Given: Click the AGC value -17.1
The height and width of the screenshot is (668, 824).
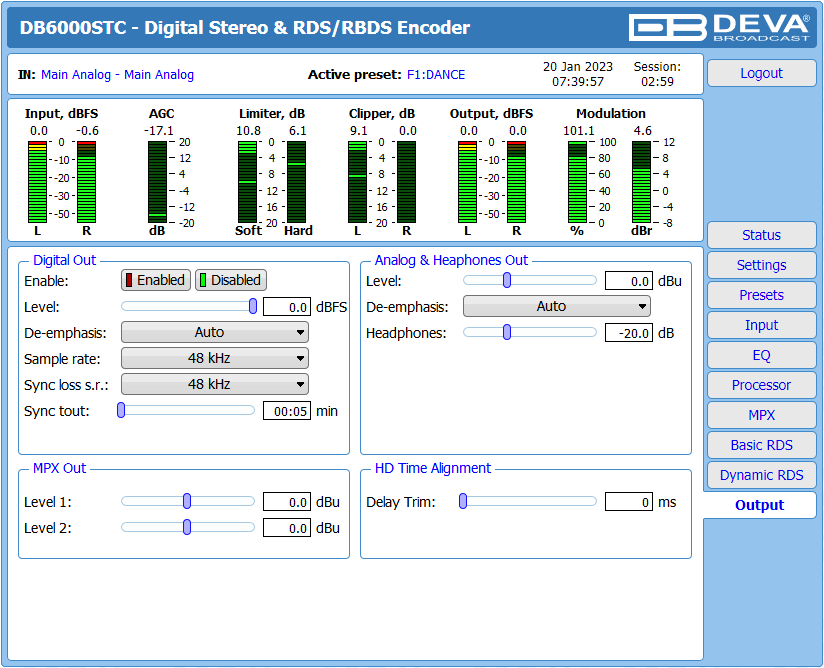Looking at the screenshot, I should pos(159,130).
